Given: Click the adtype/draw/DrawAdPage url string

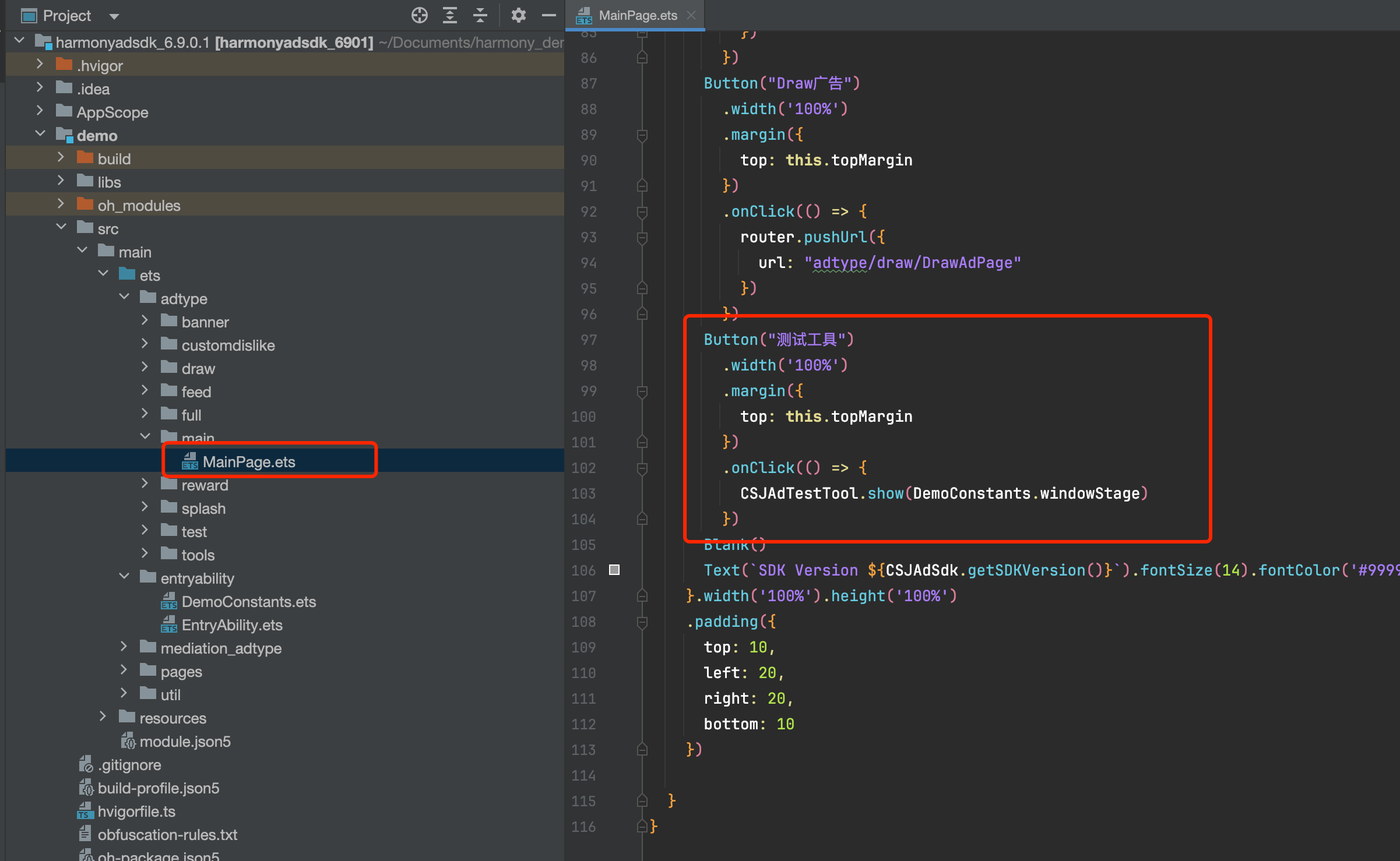Looking at the screenshot, I should pyautogui.click(x=912, y=263).
